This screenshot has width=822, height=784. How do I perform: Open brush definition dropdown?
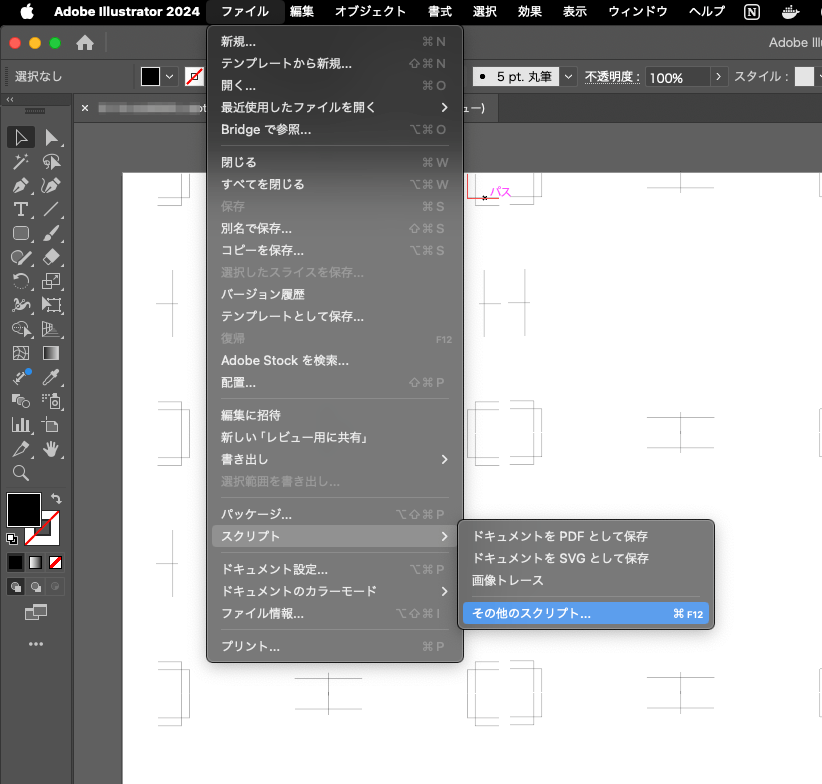tap(569, 77)
